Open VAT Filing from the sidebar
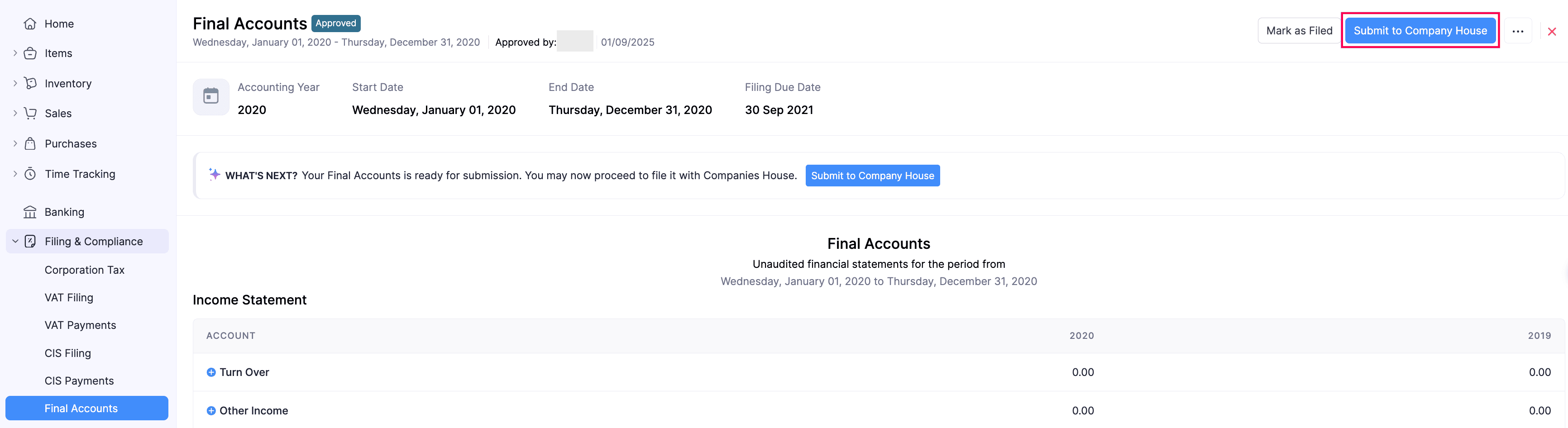1568x428 pixels. click(x=69, y=297)
